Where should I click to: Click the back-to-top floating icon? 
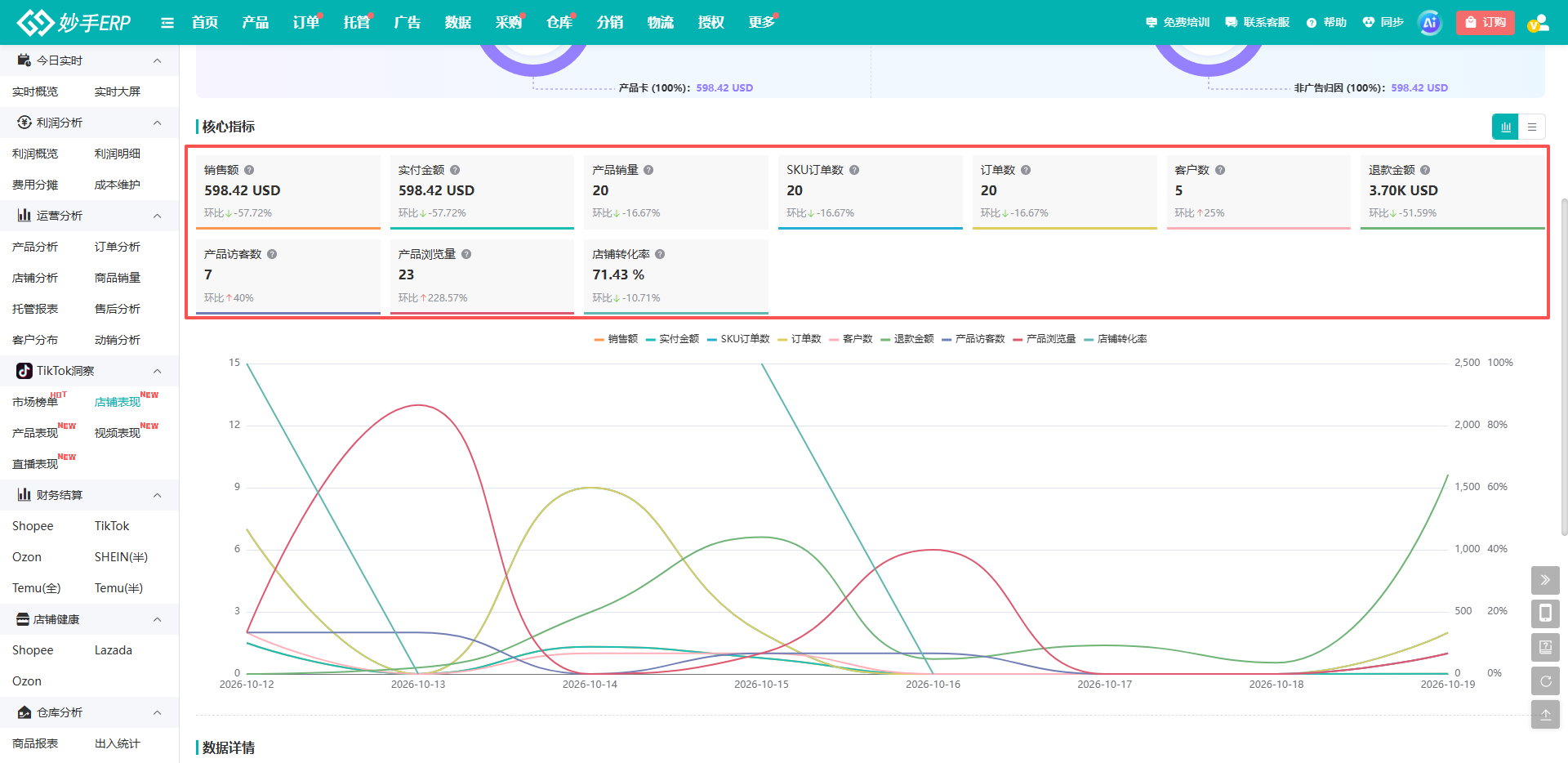(1545, 714)
